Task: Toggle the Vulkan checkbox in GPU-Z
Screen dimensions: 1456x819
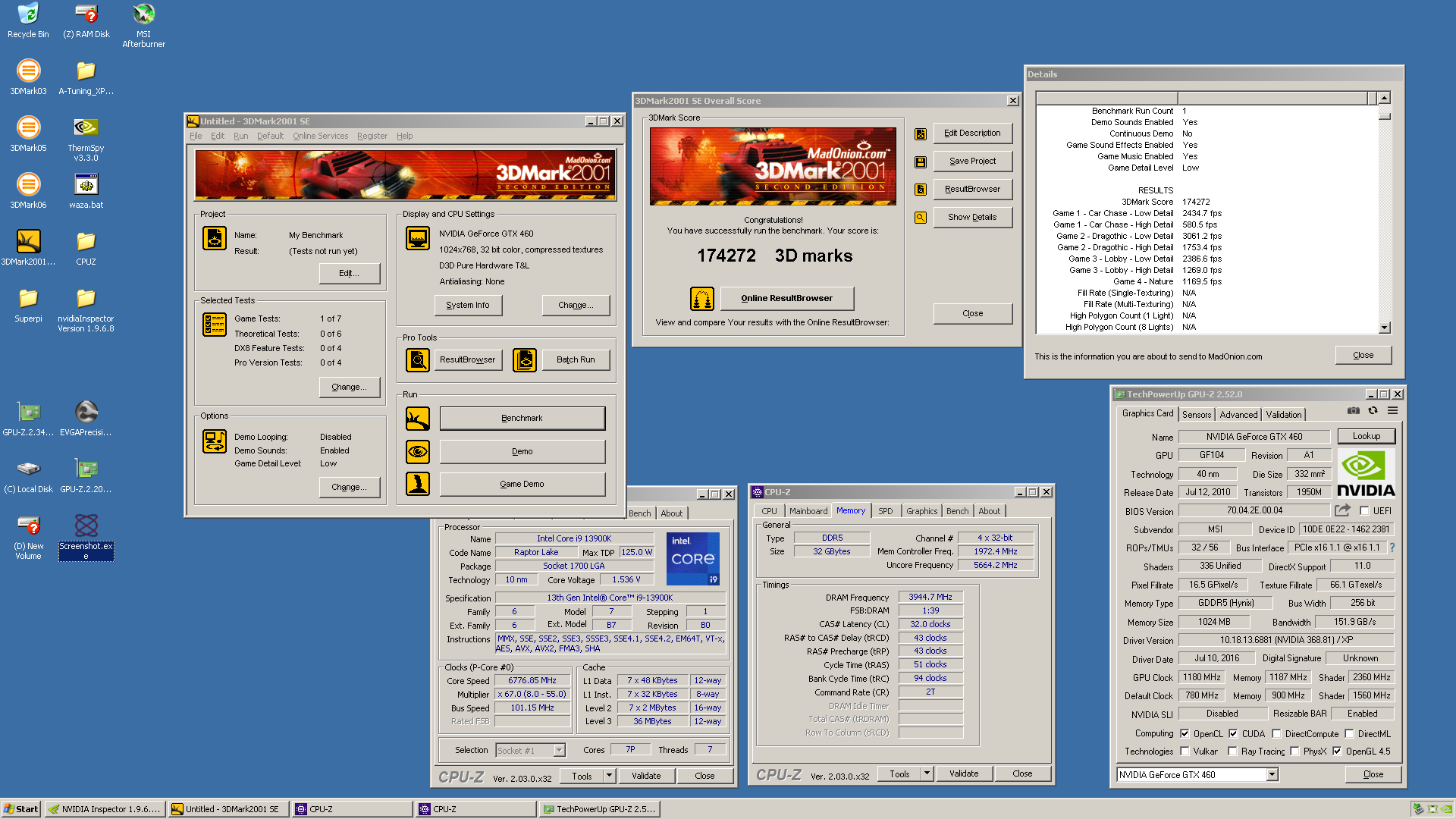Action: coord(1185,752)
